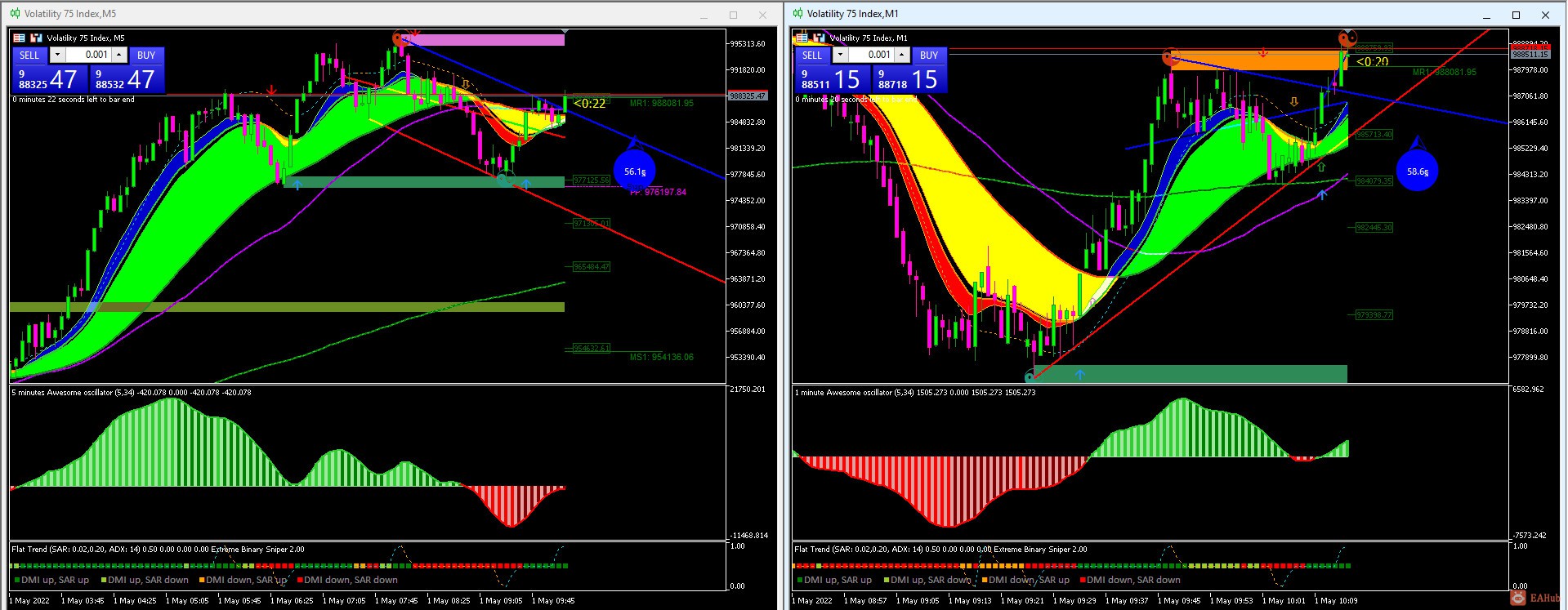
Task: Click the candlestick icon in M1 window title bar
Action: tap(797, 14)
